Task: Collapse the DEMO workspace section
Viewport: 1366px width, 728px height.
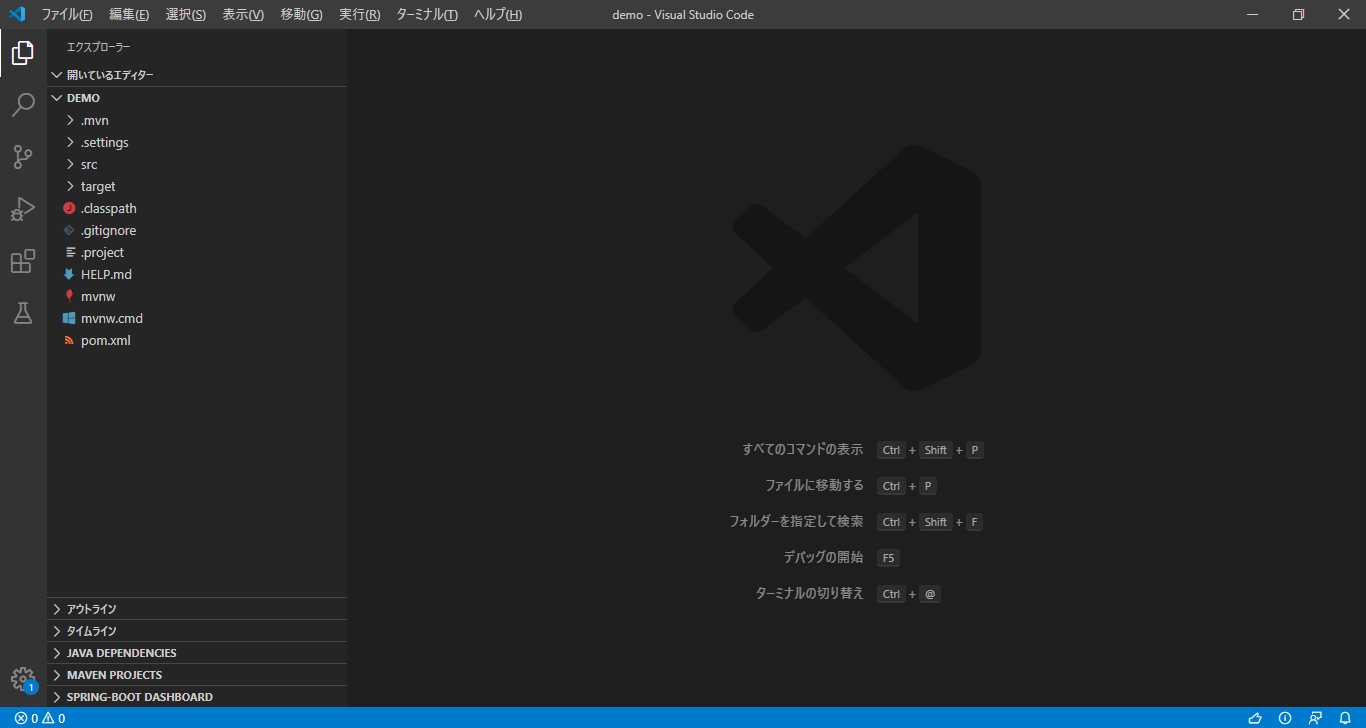Action: (x=197, y=98)
